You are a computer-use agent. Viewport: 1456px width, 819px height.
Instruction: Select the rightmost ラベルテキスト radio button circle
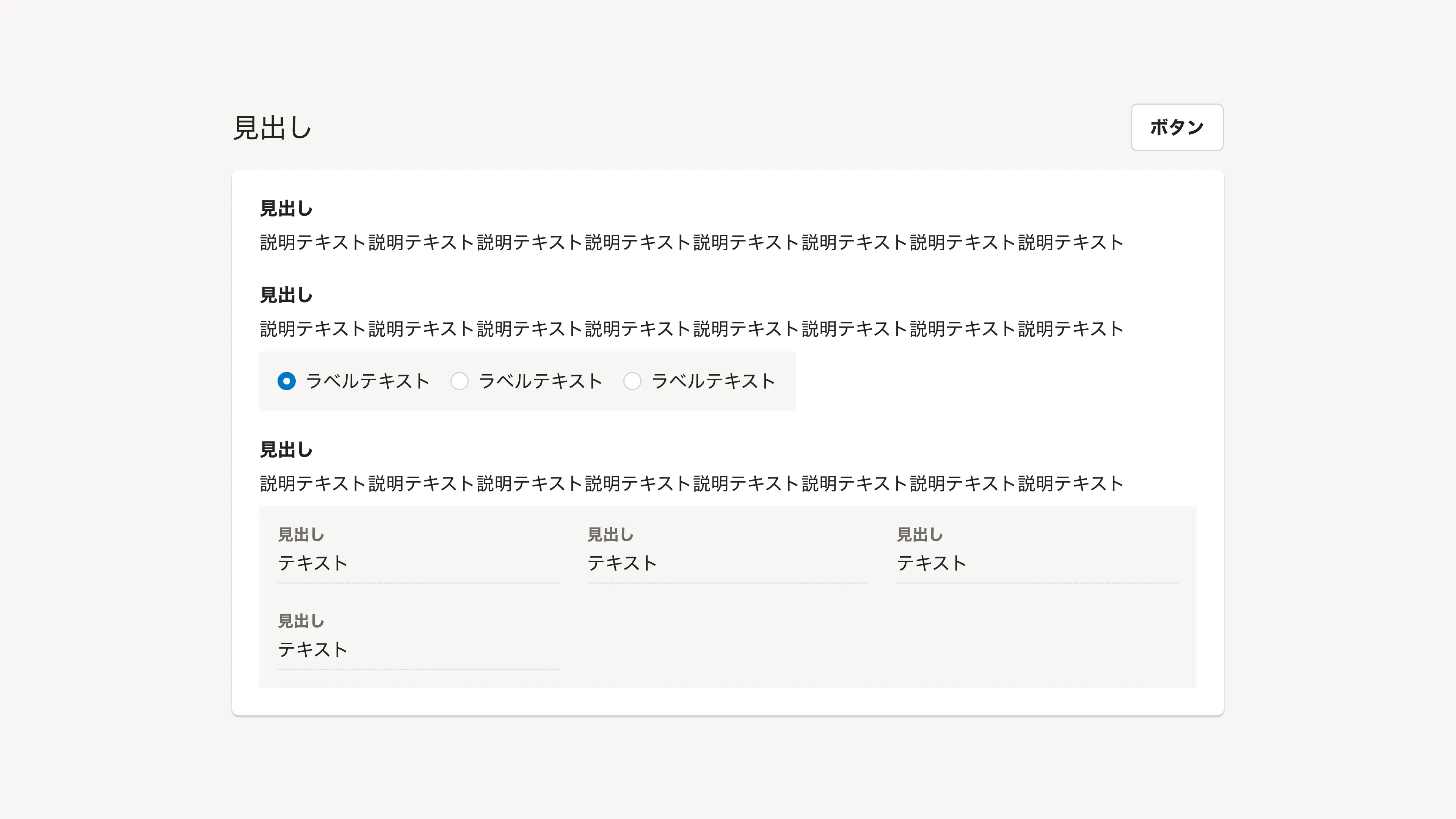point(632,381)
